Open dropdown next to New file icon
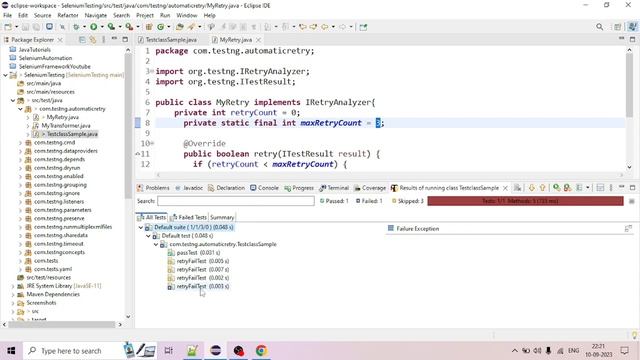The height and width of the screenshot is (360, 640). 16,27
